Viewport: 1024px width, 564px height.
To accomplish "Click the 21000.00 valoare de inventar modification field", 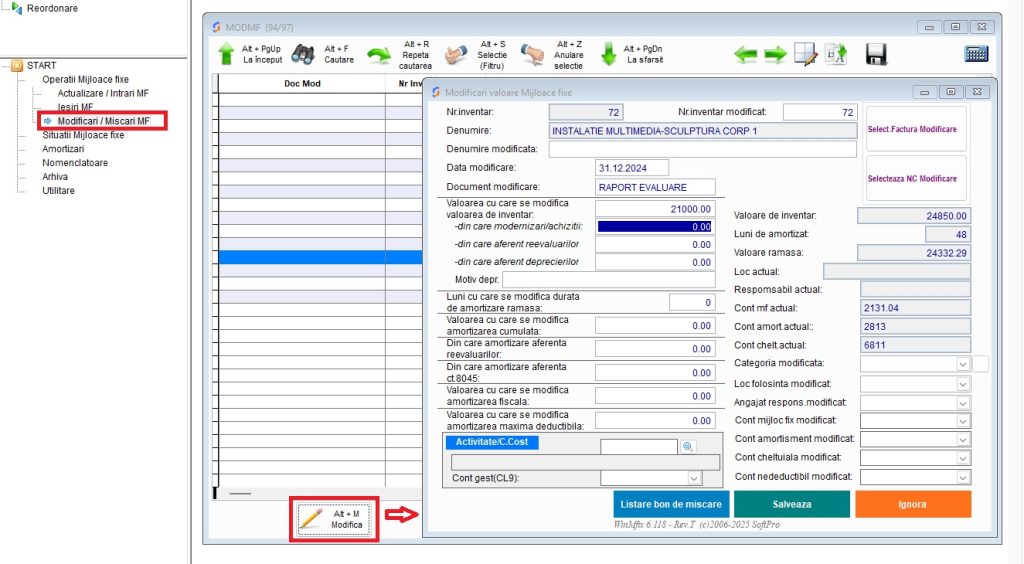I will [655, 209].
